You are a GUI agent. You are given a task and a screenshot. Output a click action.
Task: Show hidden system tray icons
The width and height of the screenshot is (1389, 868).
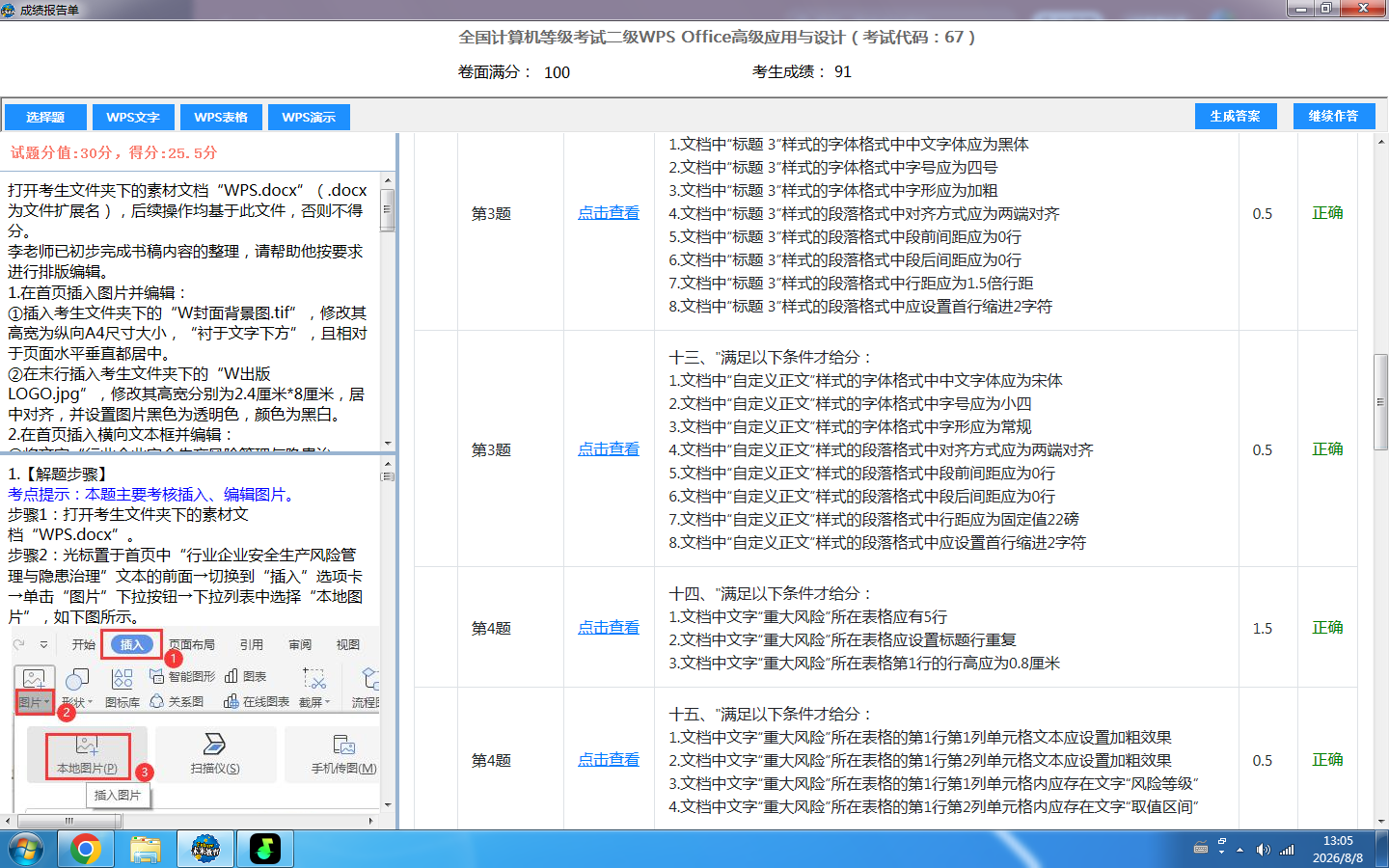tap(1240, 850)
